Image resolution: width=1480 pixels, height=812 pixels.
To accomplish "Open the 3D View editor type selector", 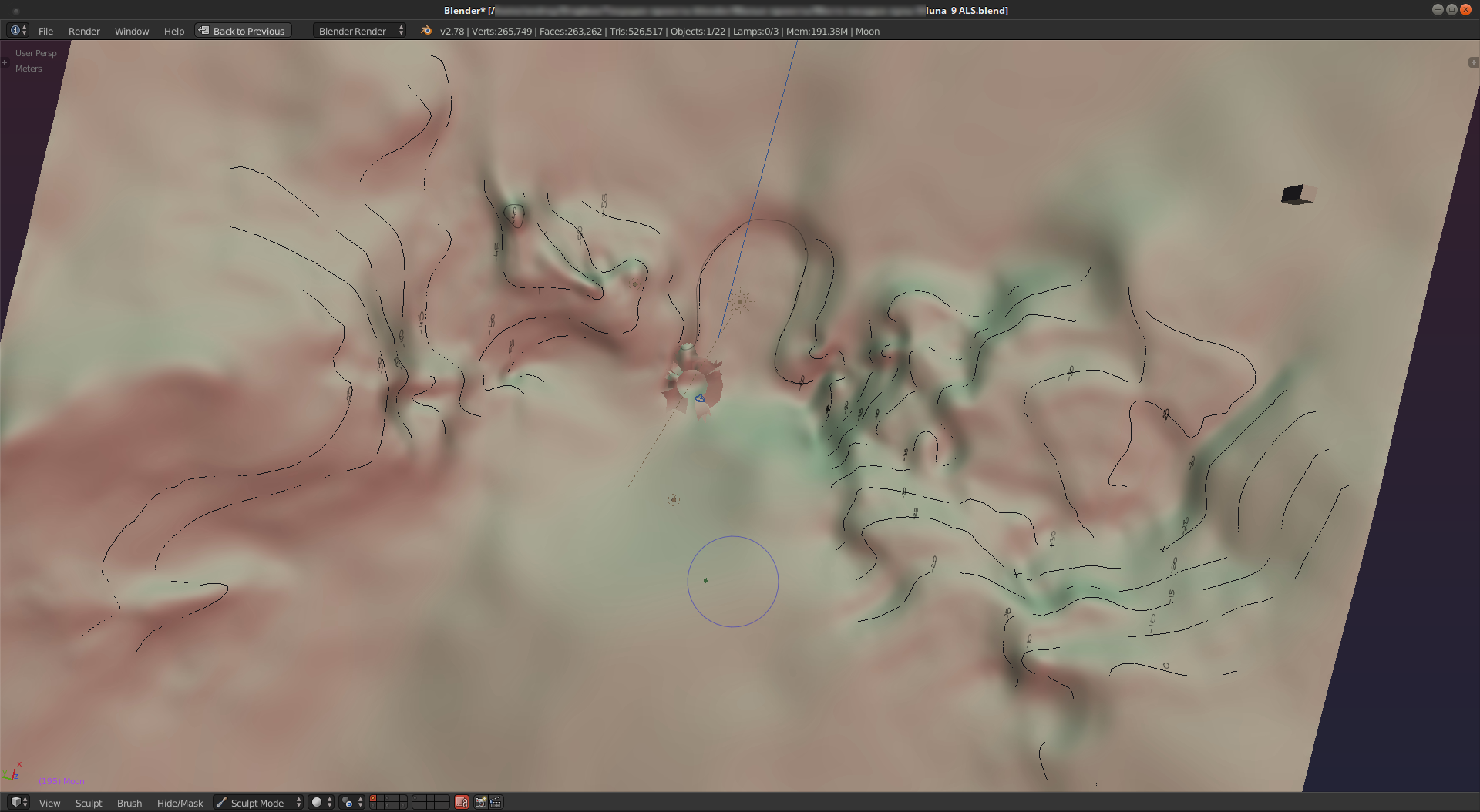I will point(18,802).
